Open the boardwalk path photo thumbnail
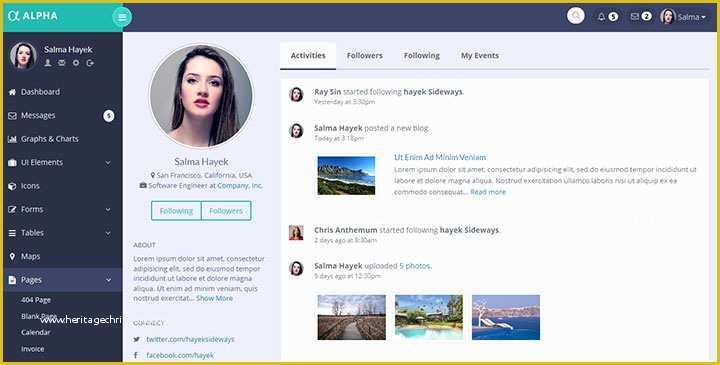 click(x=352, y=317)
